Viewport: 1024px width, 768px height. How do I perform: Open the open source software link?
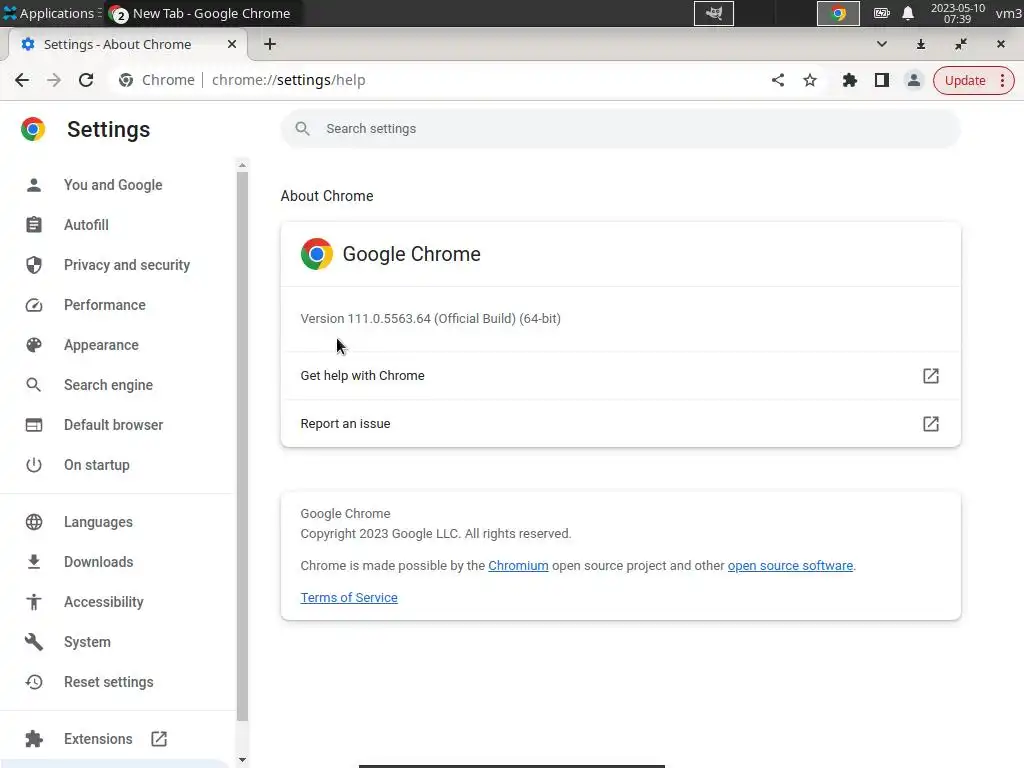point(790,566)
